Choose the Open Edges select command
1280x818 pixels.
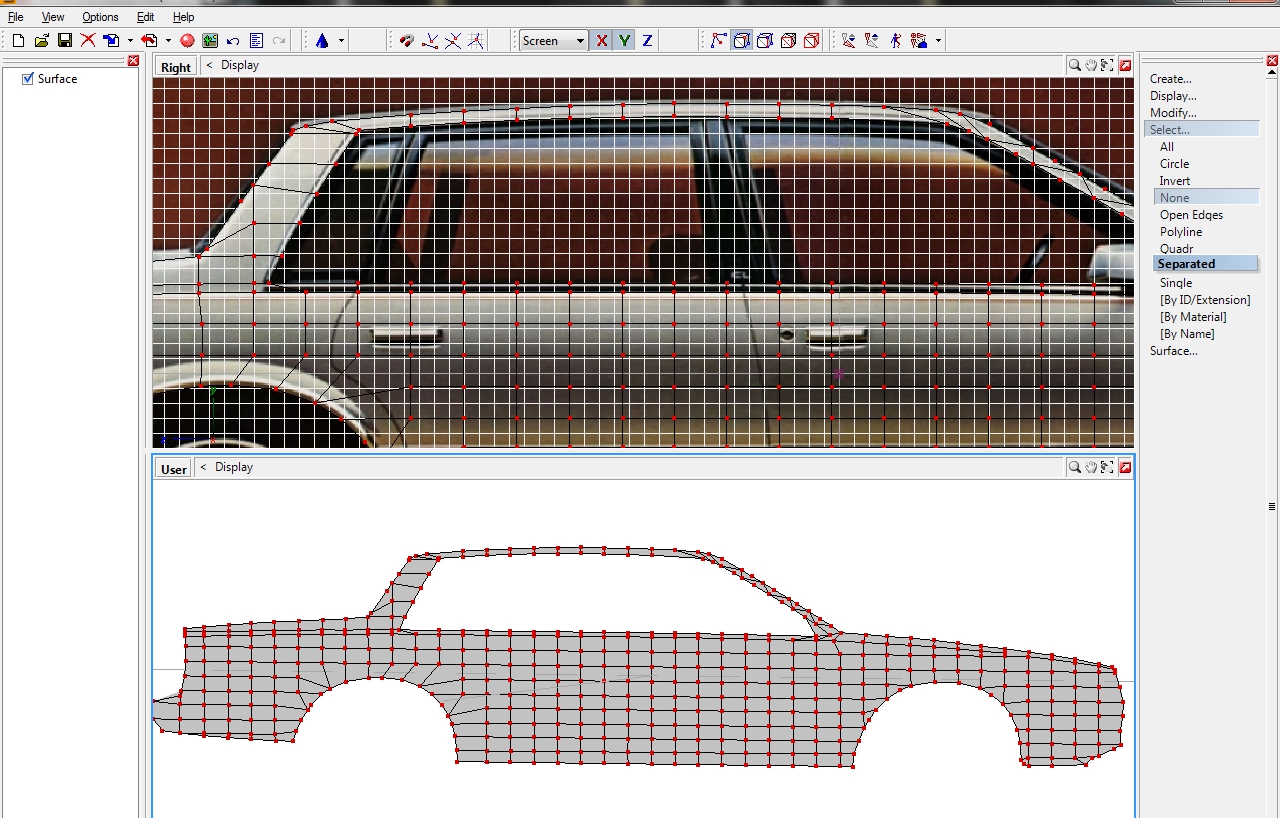[x=1191, y=215]
